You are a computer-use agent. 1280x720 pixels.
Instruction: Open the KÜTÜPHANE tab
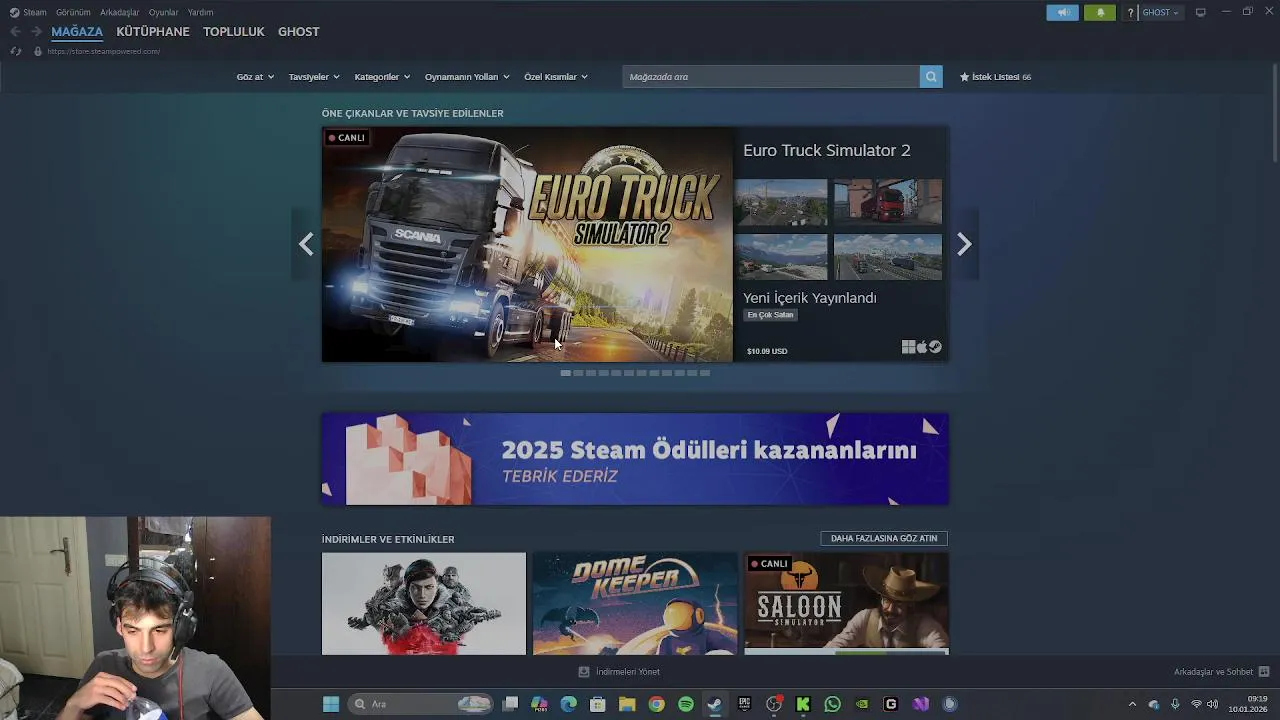pyautogui.click(x=153, y=32)
